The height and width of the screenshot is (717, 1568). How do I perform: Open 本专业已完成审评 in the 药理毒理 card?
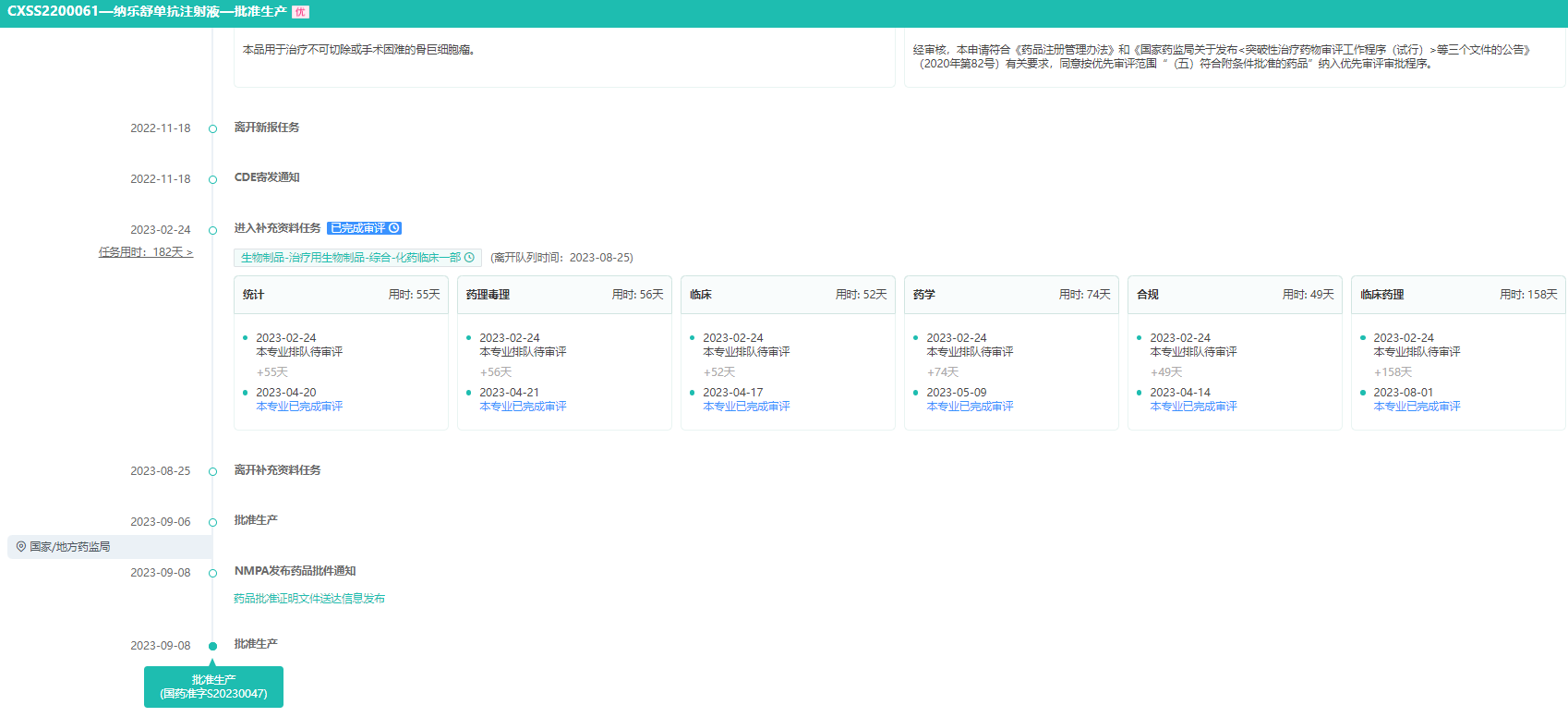[523, 407]
